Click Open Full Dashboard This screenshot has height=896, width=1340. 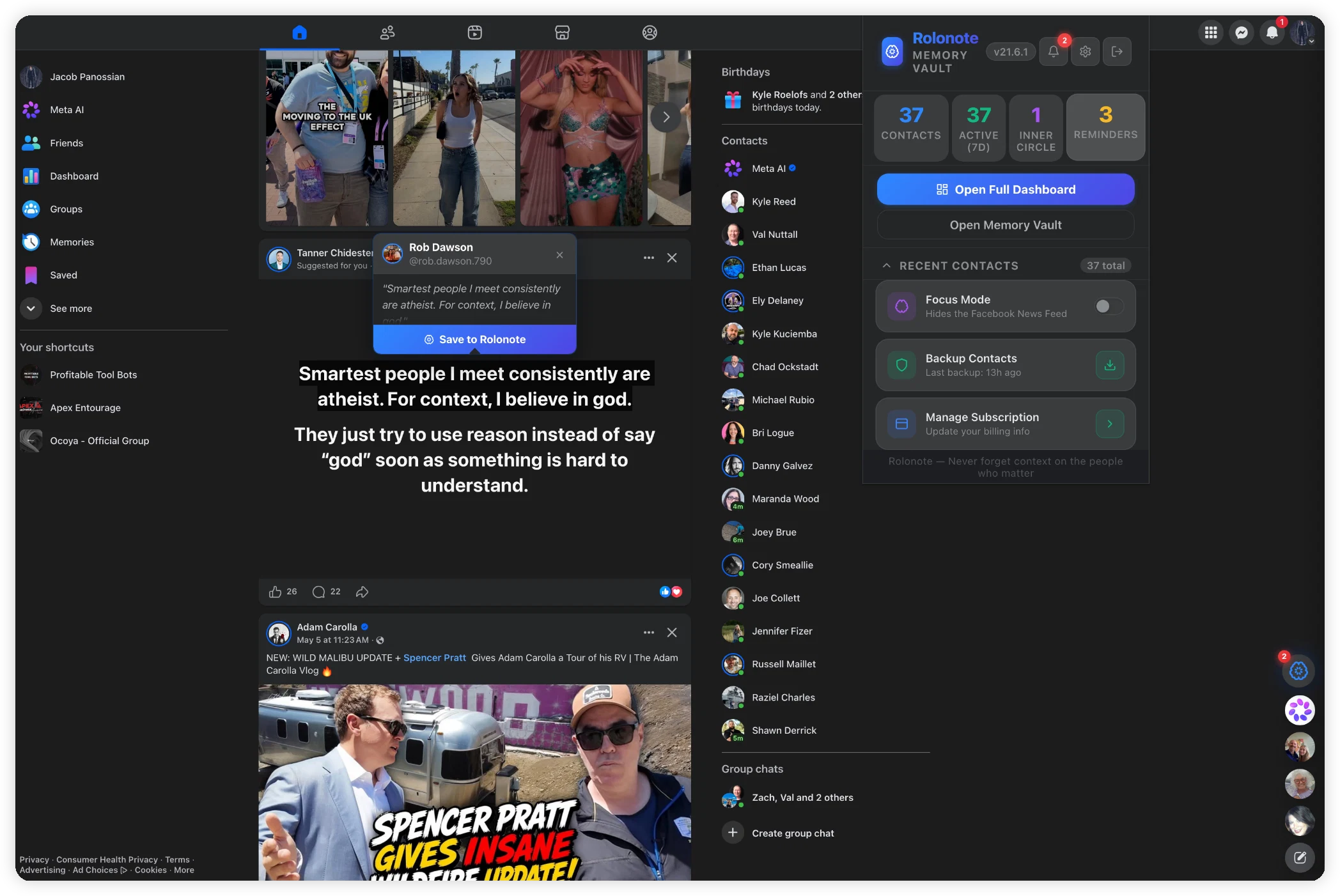1006,190
